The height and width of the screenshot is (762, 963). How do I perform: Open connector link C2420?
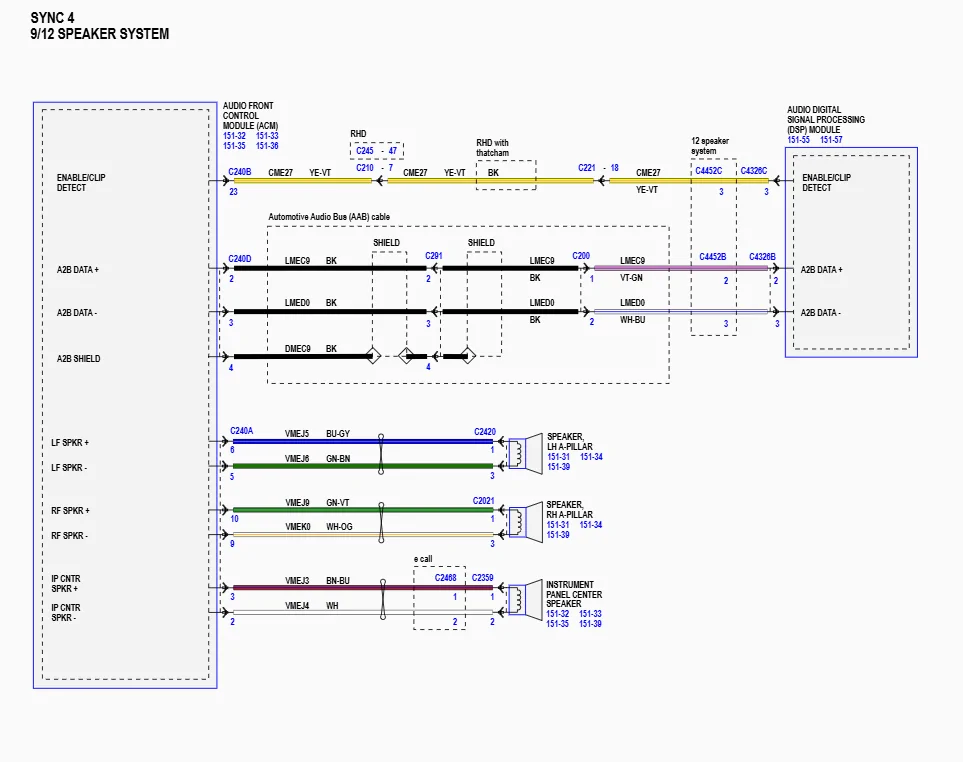point(485,432)
